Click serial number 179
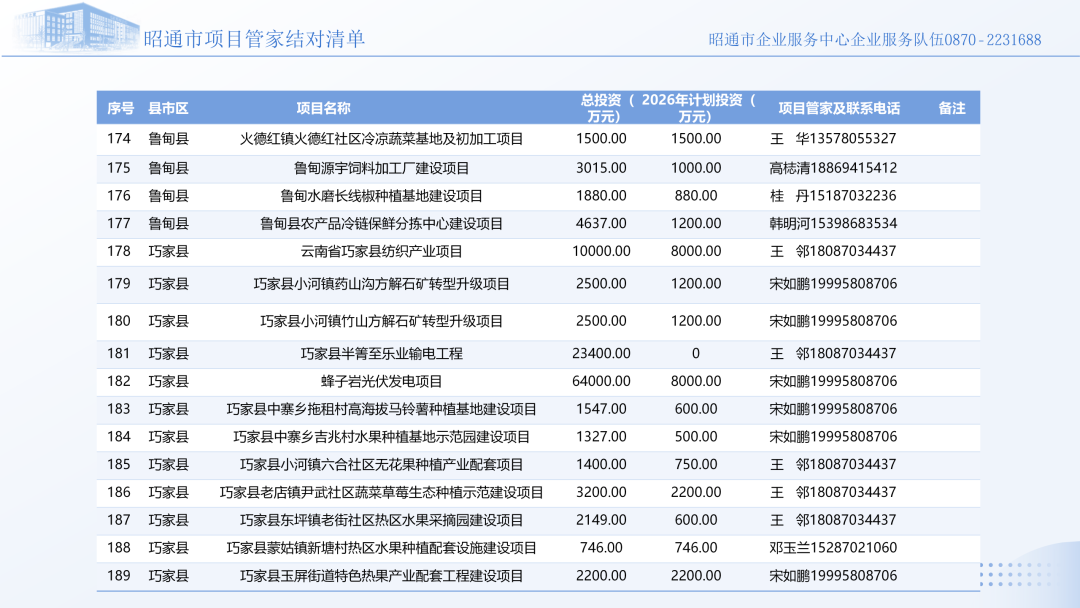 118,284
